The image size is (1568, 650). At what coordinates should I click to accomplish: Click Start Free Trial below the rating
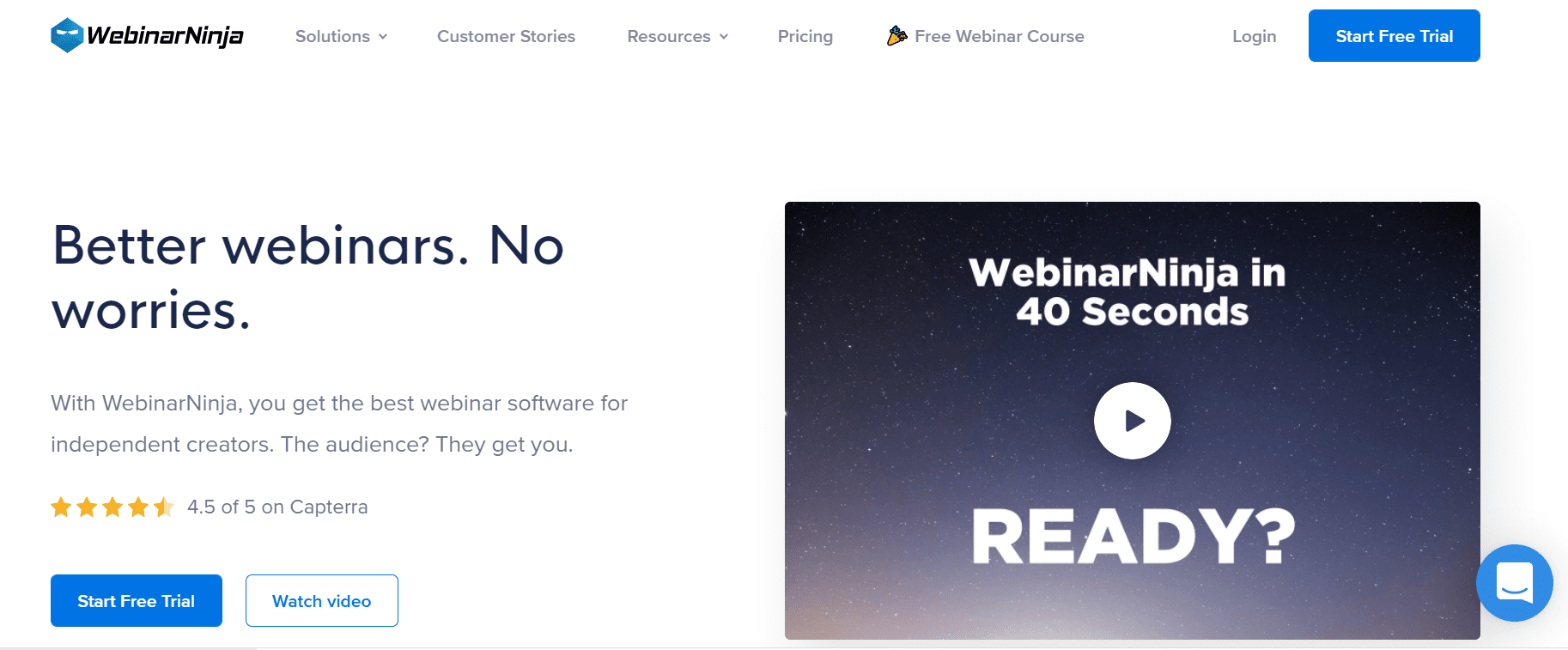(137, 601)
